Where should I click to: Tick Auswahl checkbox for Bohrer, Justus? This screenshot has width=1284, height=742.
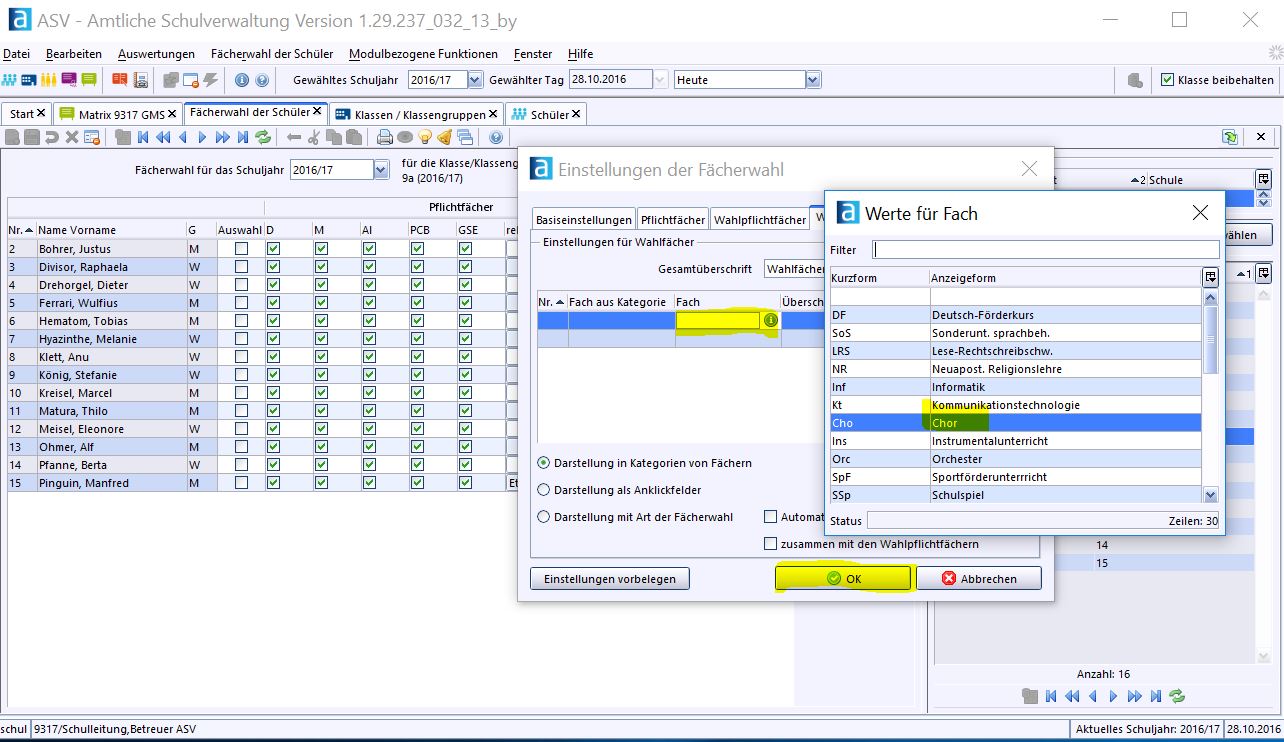(x=241, y=249)
